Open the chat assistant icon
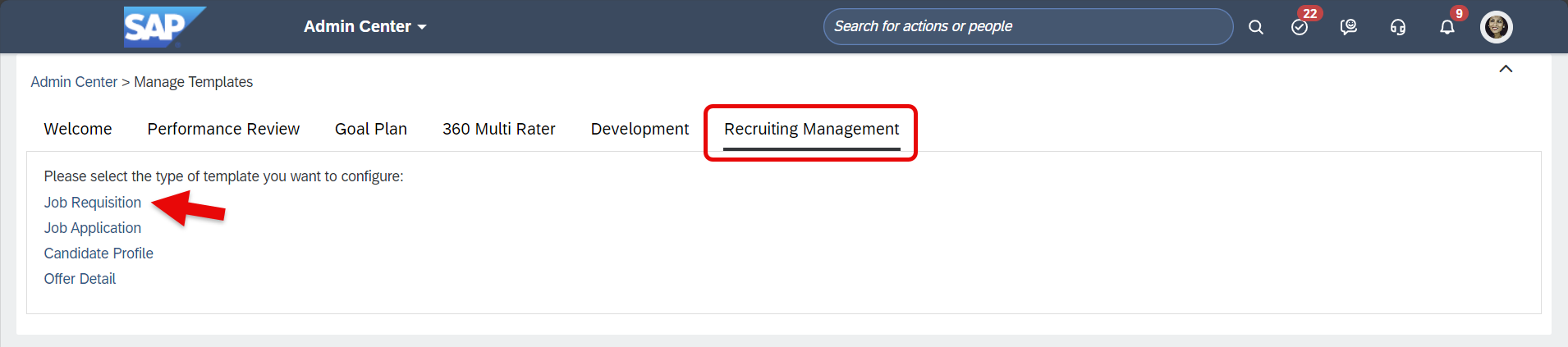 (x=1349, y=27)
